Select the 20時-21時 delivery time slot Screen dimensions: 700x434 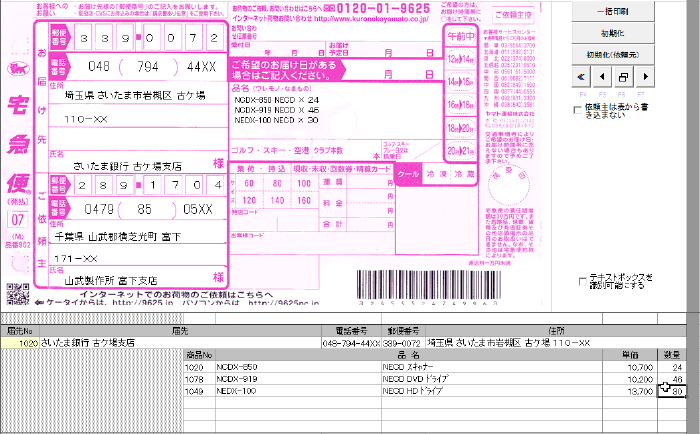461,151
